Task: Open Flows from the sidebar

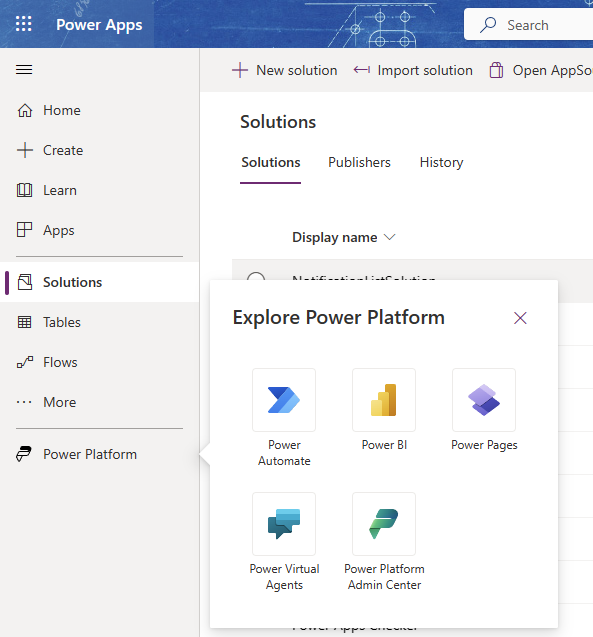Action: 100,362
